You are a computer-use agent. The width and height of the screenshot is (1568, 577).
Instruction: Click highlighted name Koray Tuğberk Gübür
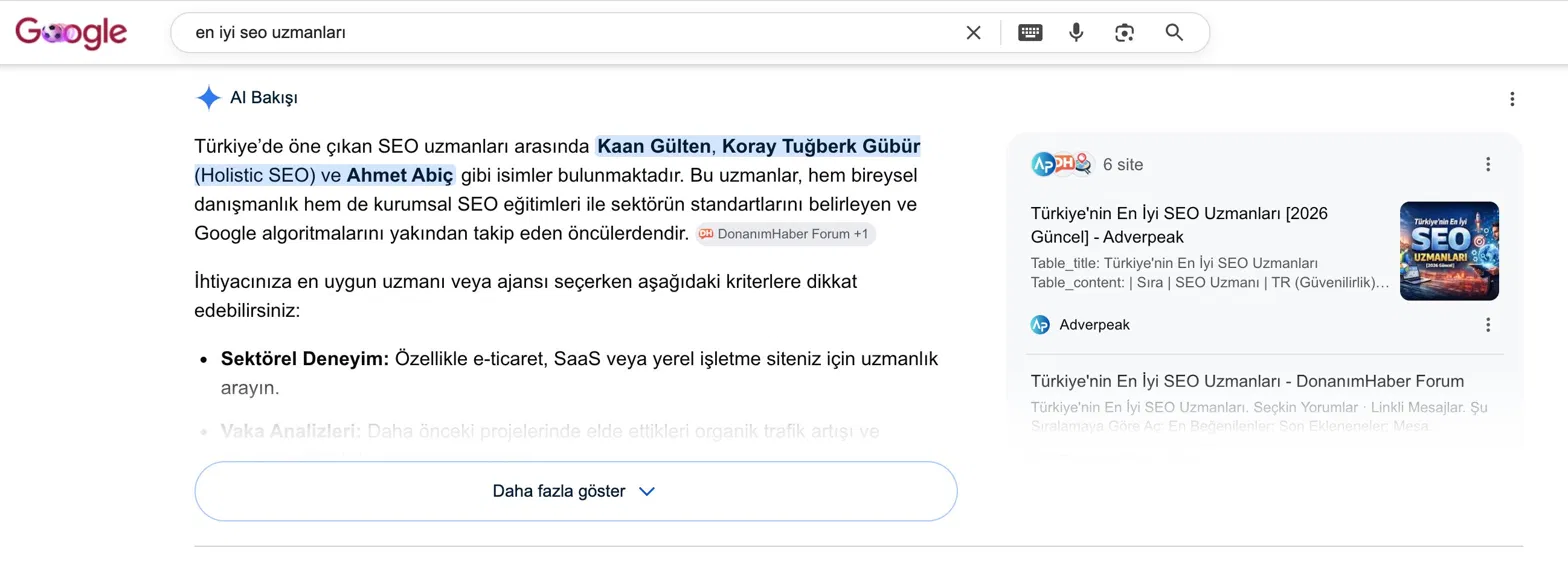point(821,147)
